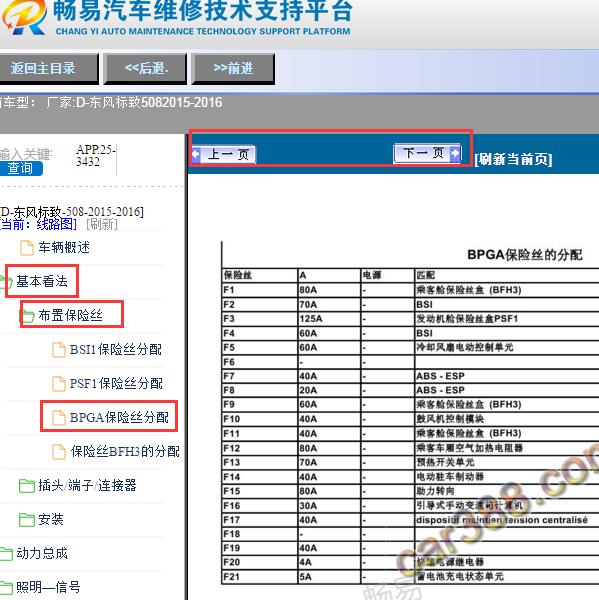
Task: Click 电动驻车制动器 in row F14
Action: 450,477
